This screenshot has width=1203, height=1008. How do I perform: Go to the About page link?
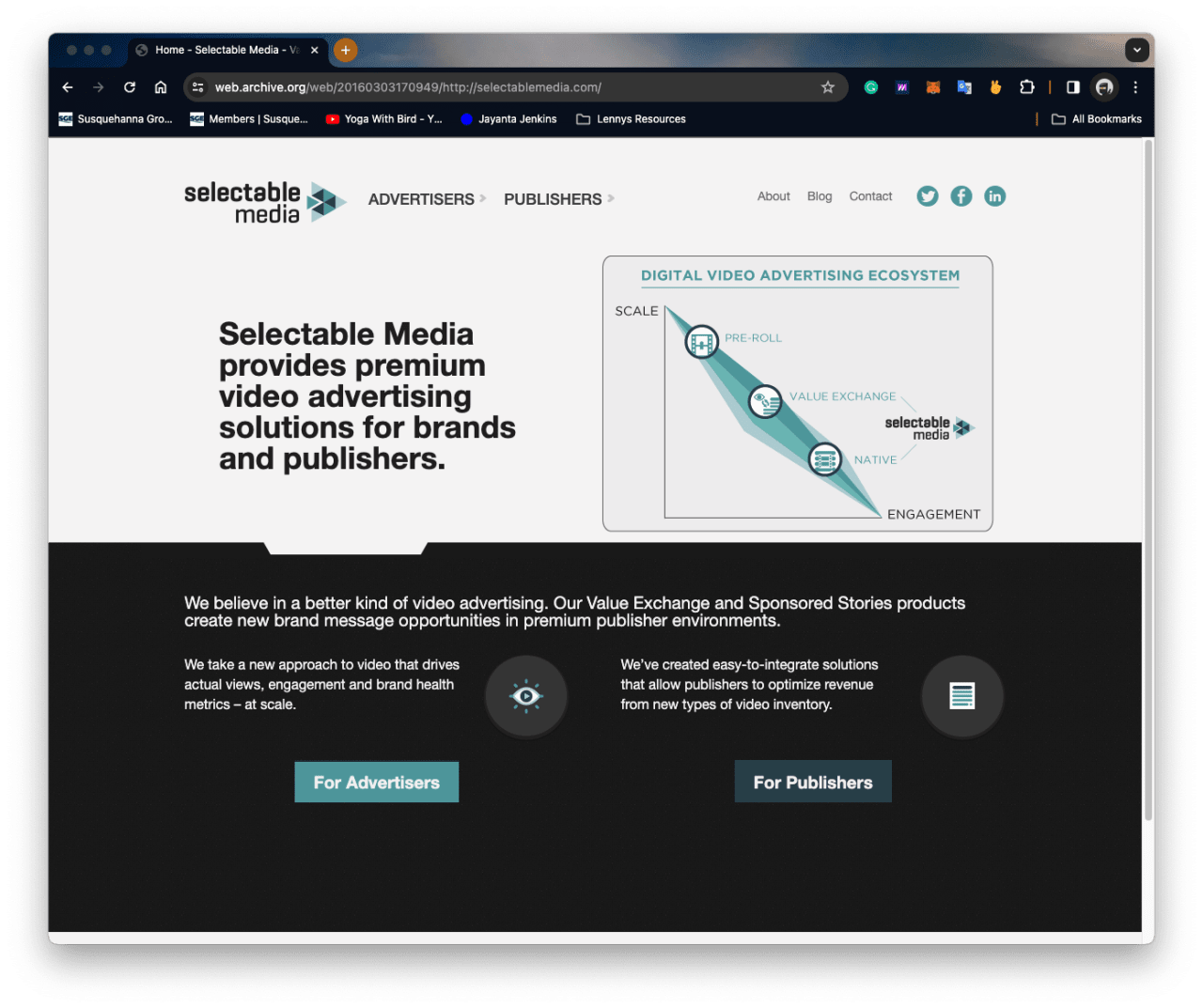pyautogui.click(x=773, y=196)
